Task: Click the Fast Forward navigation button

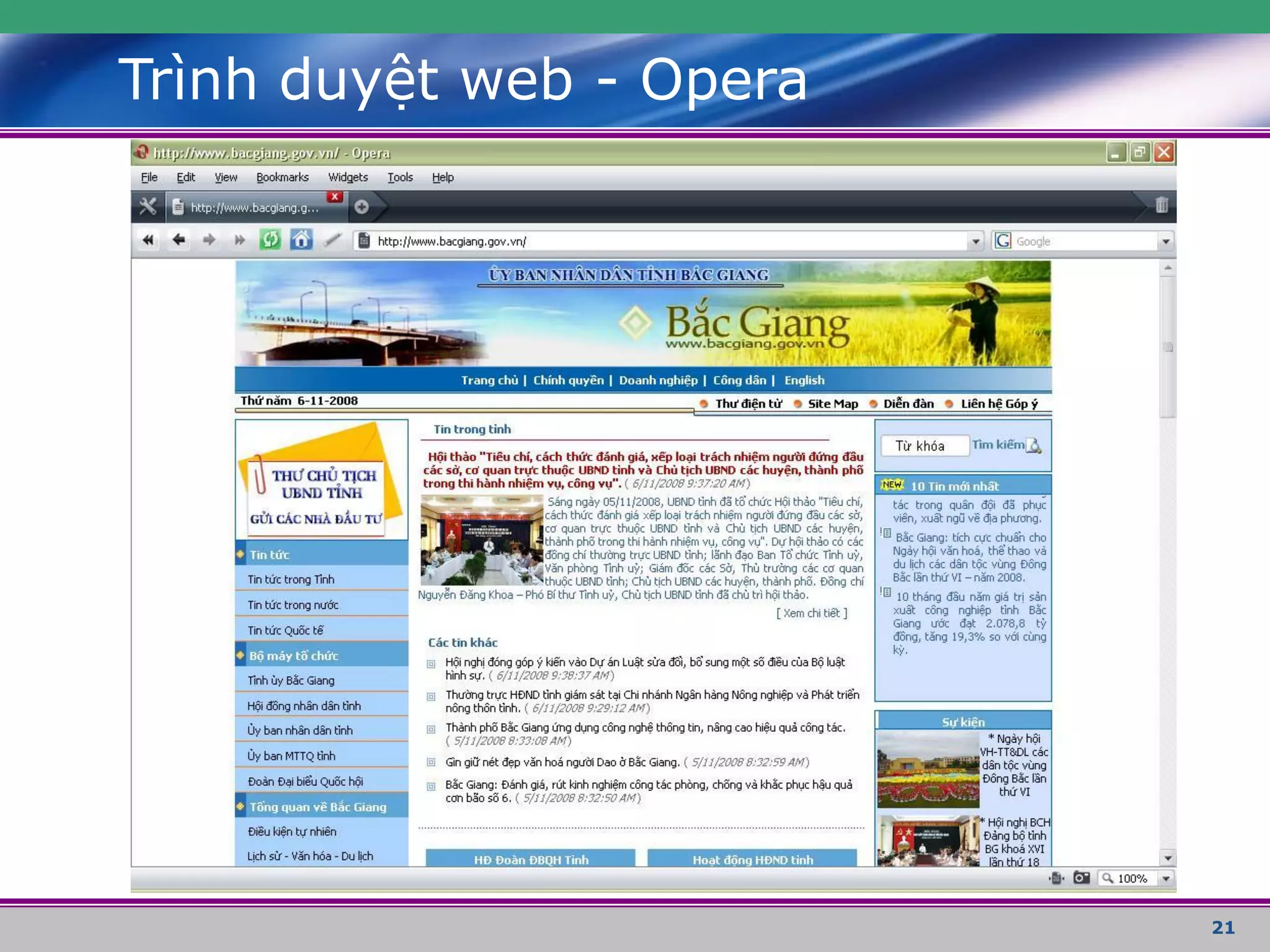Action: 239,240
